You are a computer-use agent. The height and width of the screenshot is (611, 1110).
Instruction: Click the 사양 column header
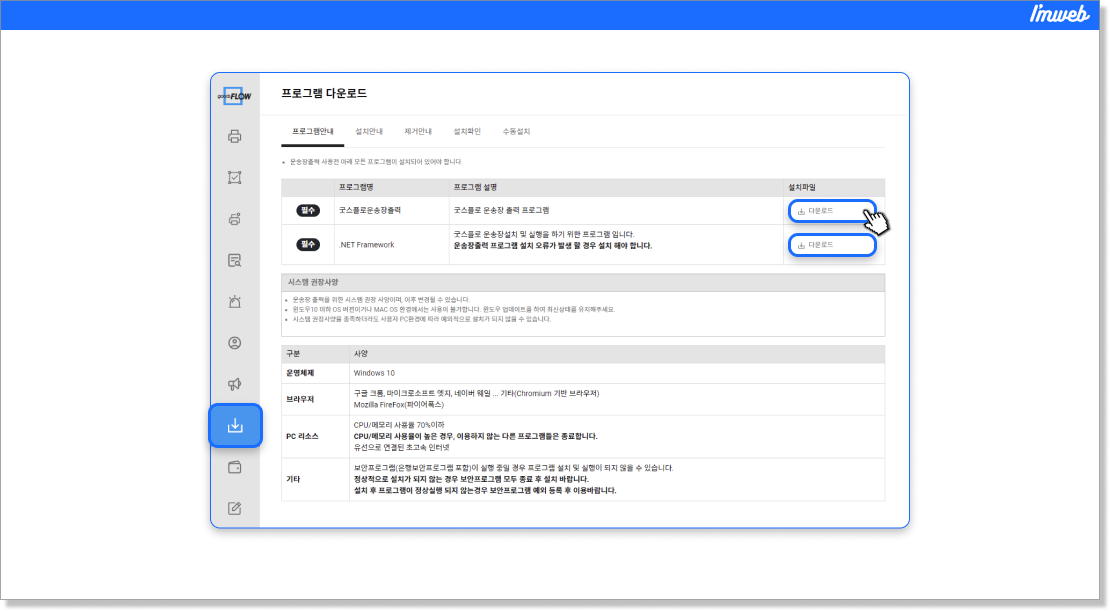click(361, 354)
